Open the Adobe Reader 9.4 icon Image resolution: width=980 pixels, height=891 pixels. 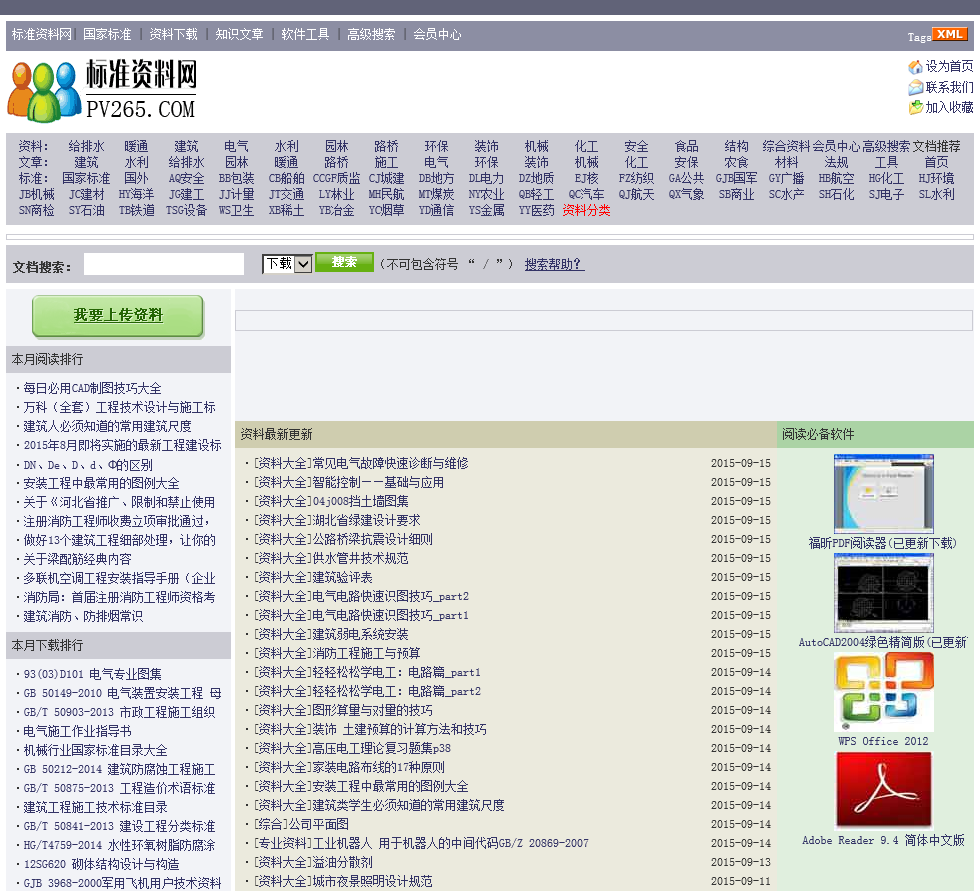pos(883,790)
